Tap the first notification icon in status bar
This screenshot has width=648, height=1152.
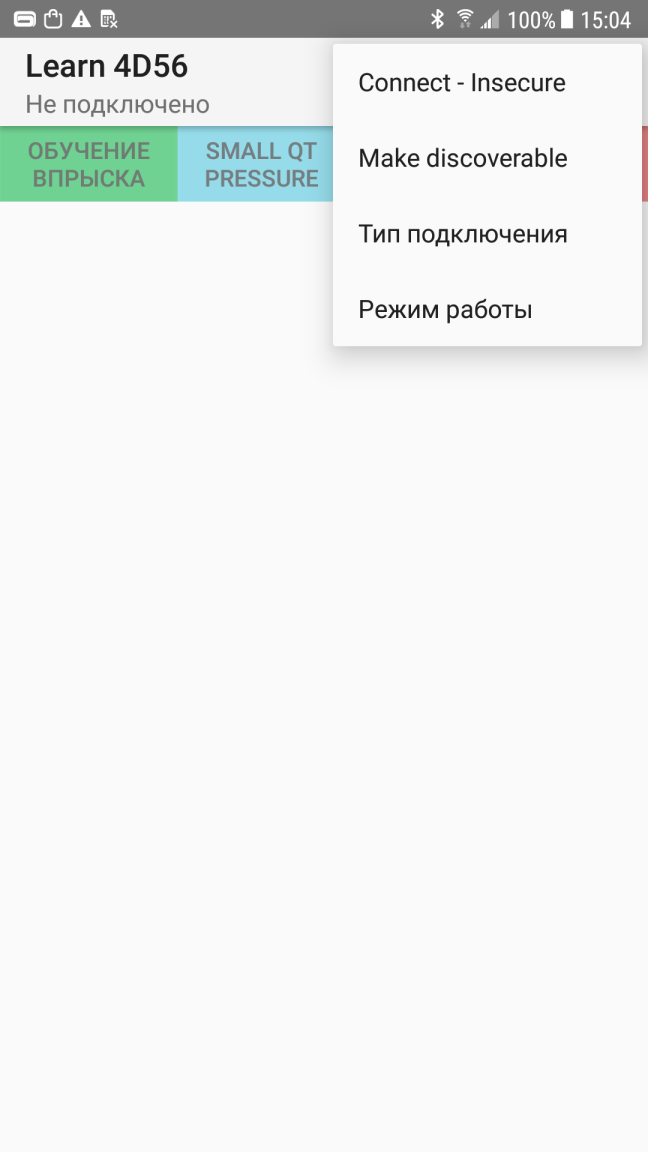25,20
